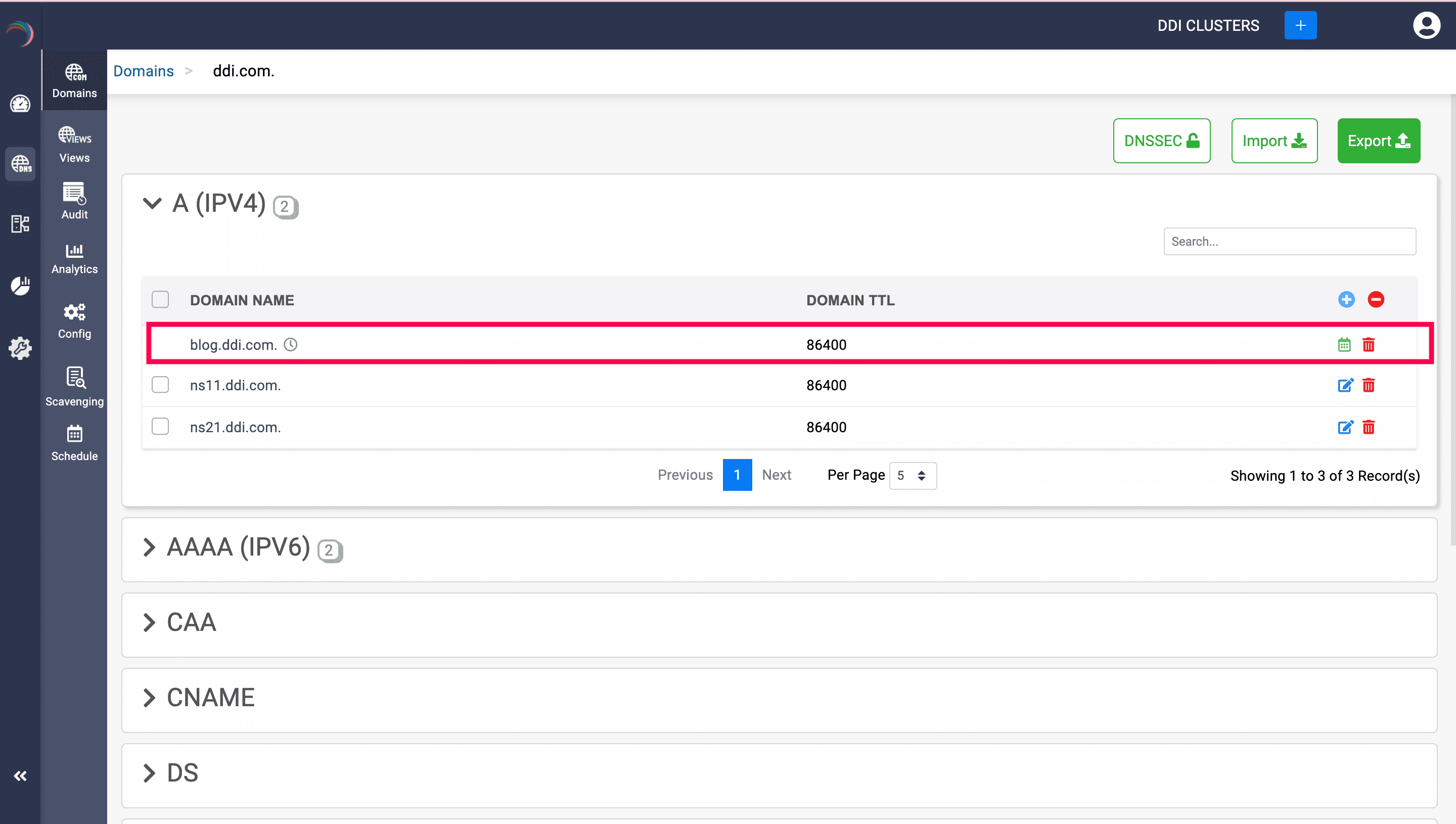Check the box for ns11.ddi.com.
This screenshot has width=1456, height=824.
click(160, 385)
